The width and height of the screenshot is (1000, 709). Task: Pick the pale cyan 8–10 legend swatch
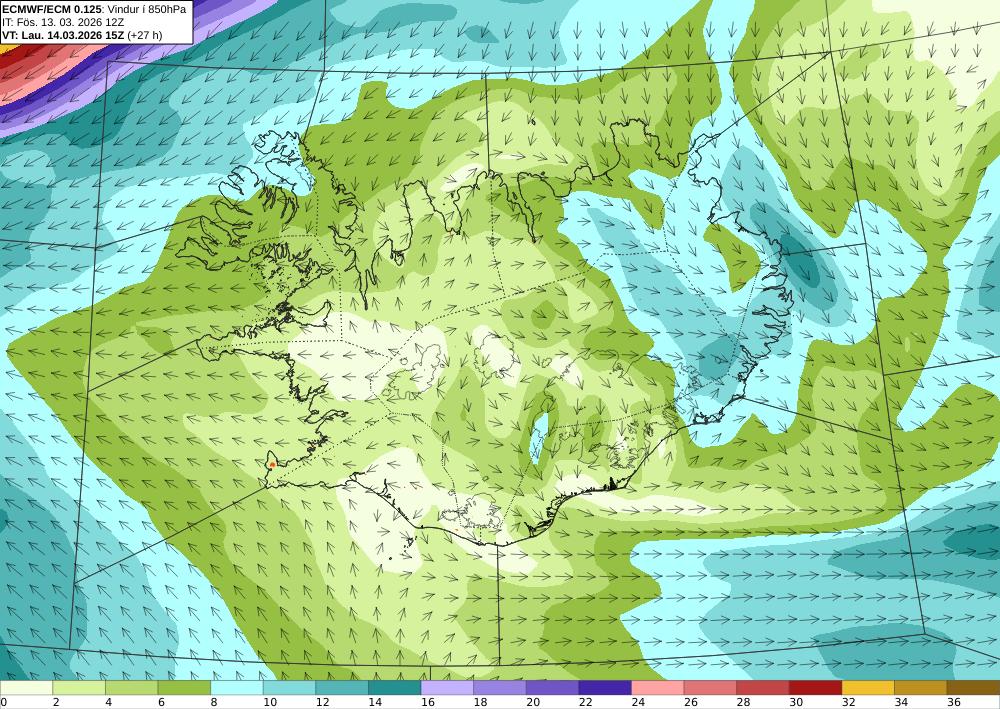coord(237,688)
